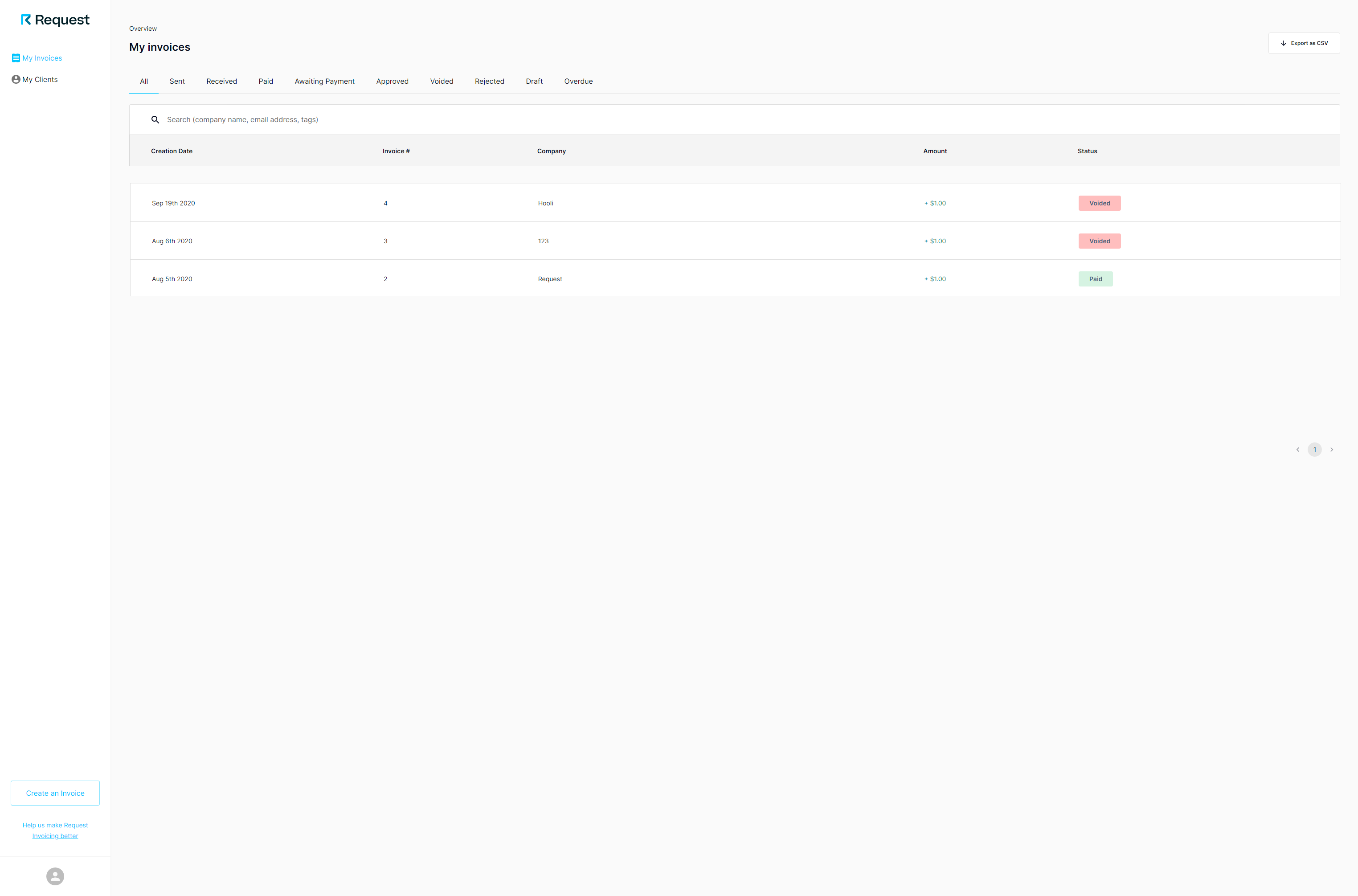Click the Voided badge for Hooli

click(1099, 204)
